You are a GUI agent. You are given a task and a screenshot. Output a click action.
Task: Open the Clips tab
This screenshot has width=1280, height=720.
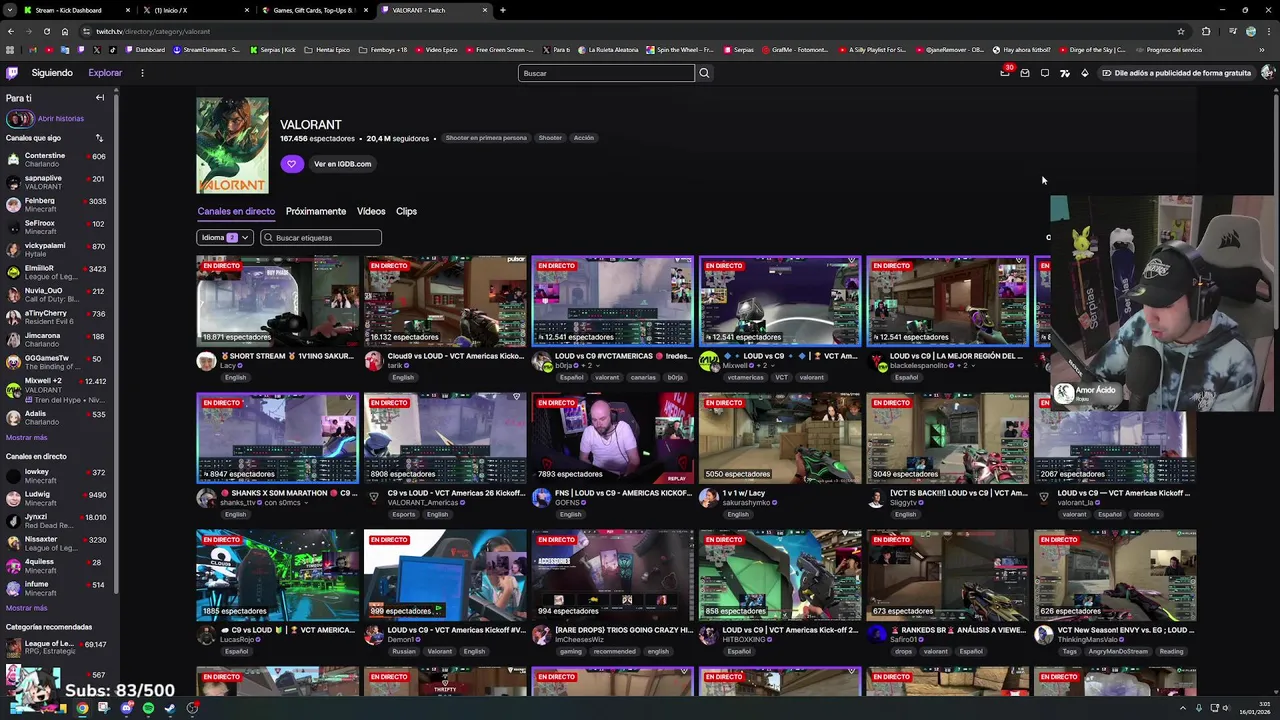click(x=406, y=211)
